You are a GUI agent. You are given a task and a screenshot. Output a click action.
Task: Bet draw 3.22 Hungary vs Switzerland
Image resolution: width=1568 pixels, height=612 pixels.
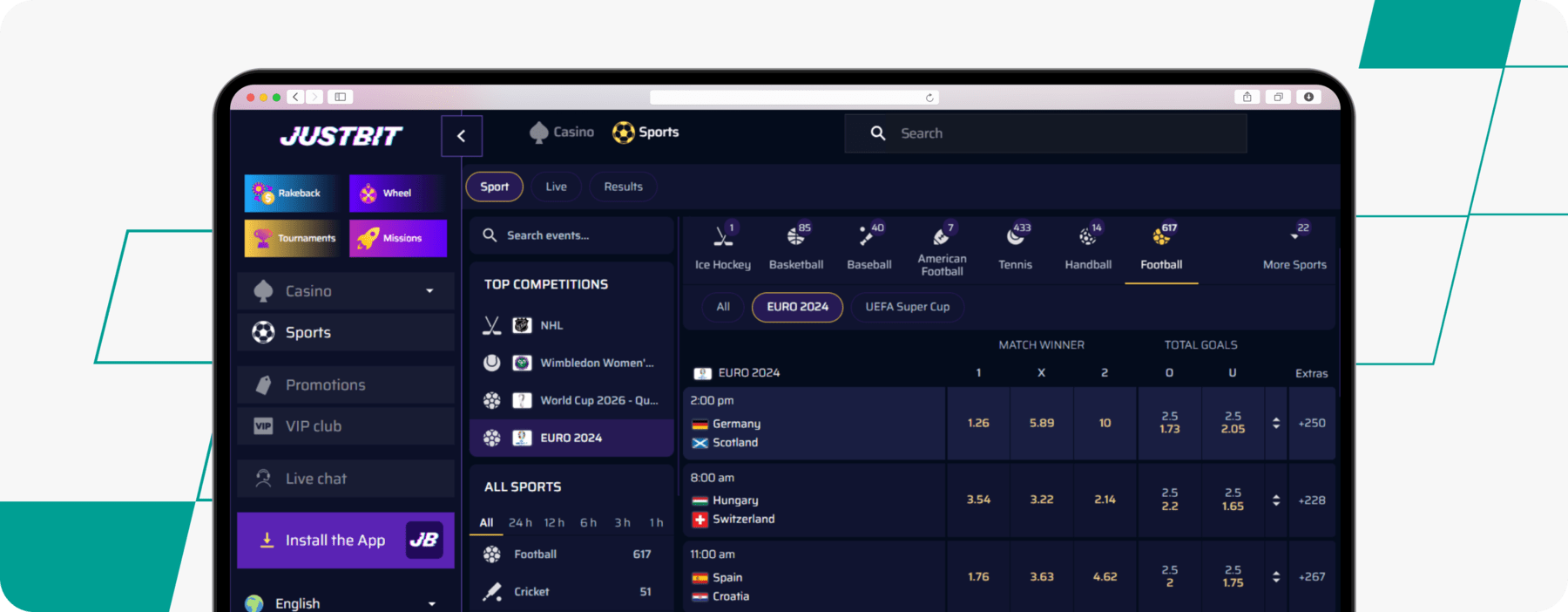(x=1042, y=500)
